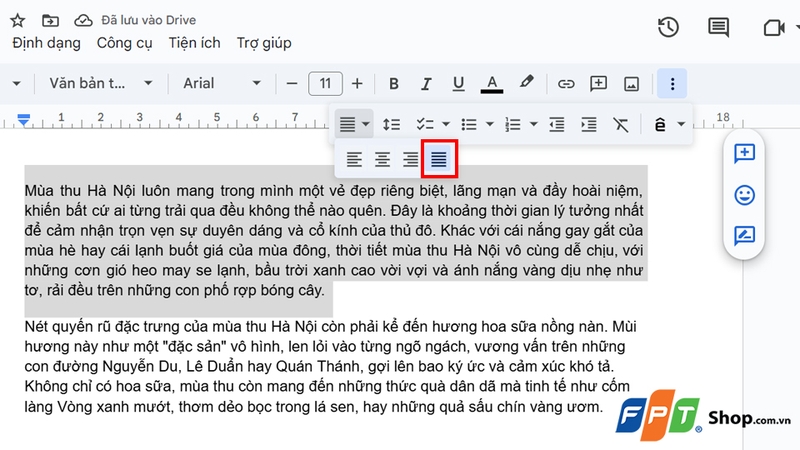Add emoji reaction from side panel

point(744,195)
